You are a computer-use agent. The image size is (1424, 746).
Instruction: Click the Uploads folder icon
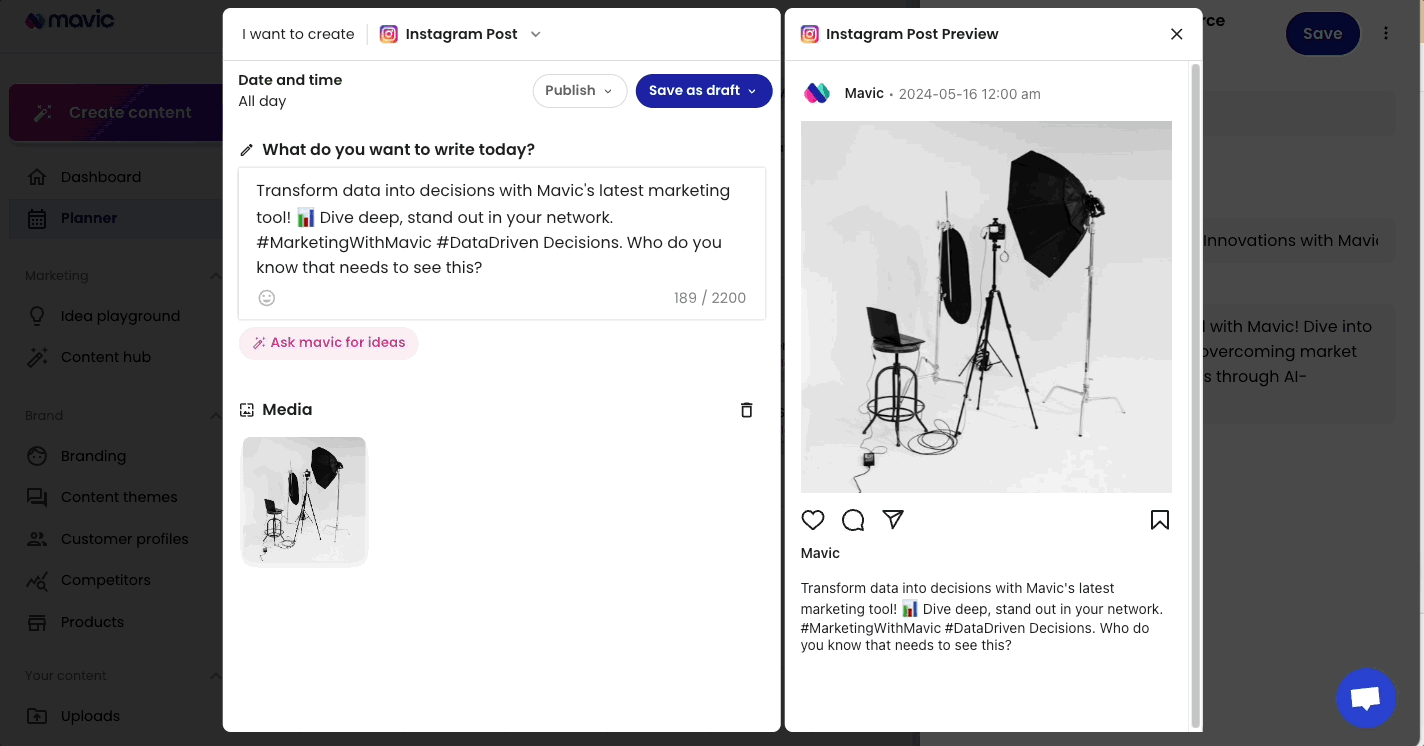pos(37,716)
